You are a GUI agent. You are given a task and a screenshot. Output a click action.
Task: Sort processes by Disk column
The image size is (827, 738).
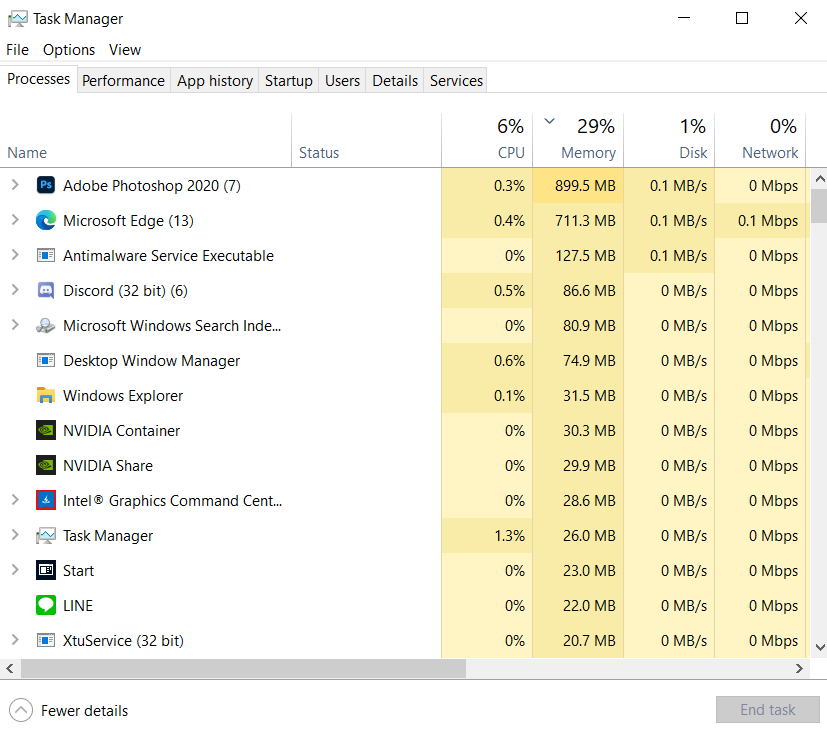click(x=669, y=140)
